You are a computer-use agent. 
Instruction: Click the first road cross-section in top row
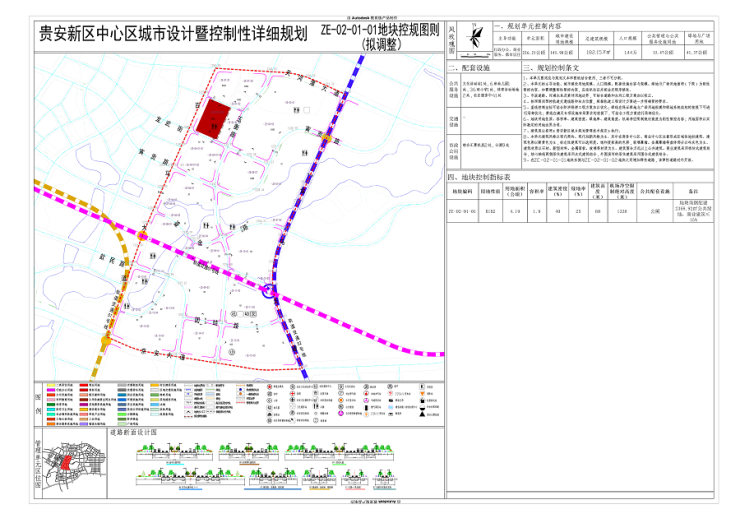[x=174, y=453]
